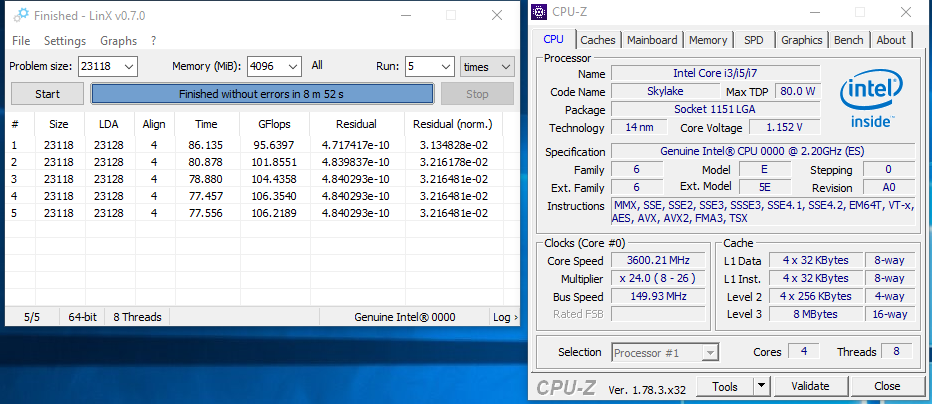Click the Align column header
Viewport: 932px width, 404px height.
coord(154,124)
